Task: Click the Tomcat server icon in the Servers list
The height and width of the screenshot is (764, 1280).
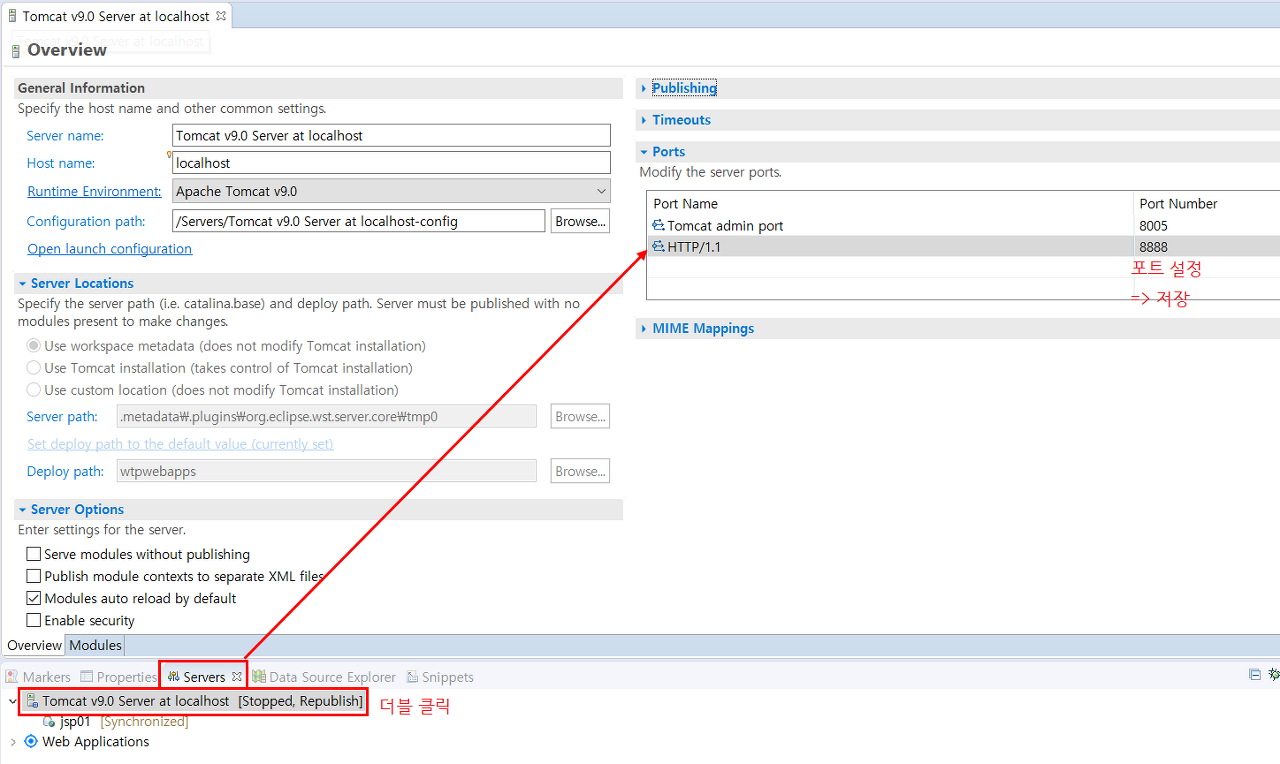Action: (32, 701)
